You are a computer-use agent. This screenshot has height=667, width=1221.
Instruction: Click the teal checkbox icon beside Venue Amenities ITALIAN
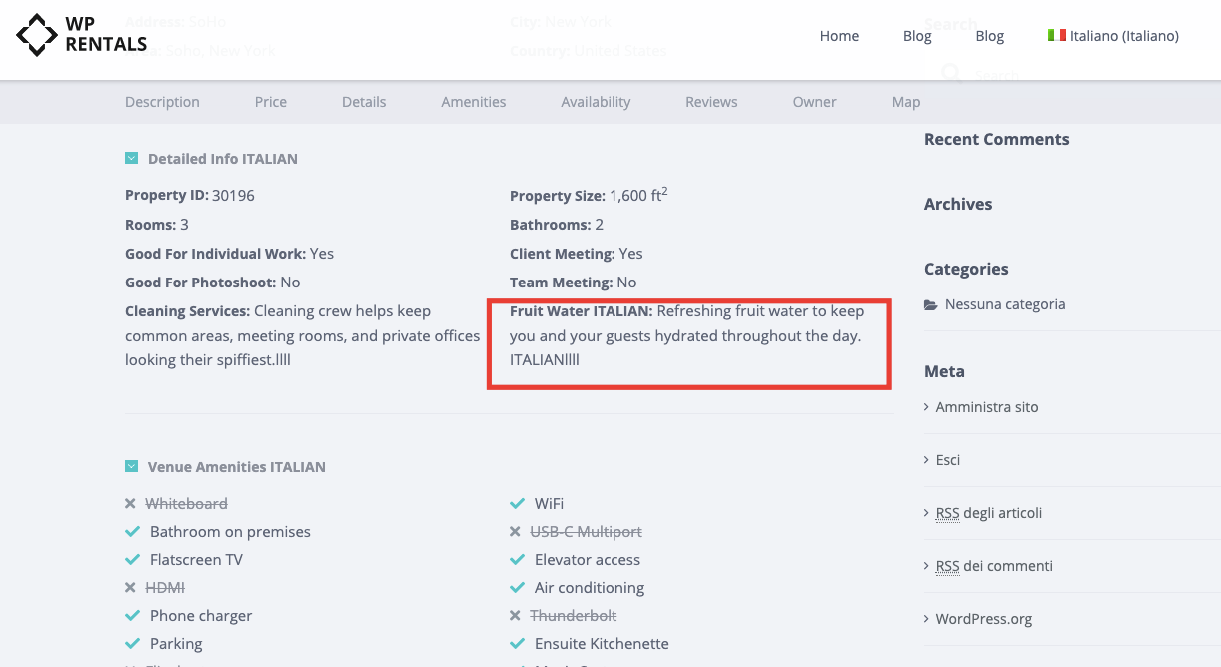132,465
